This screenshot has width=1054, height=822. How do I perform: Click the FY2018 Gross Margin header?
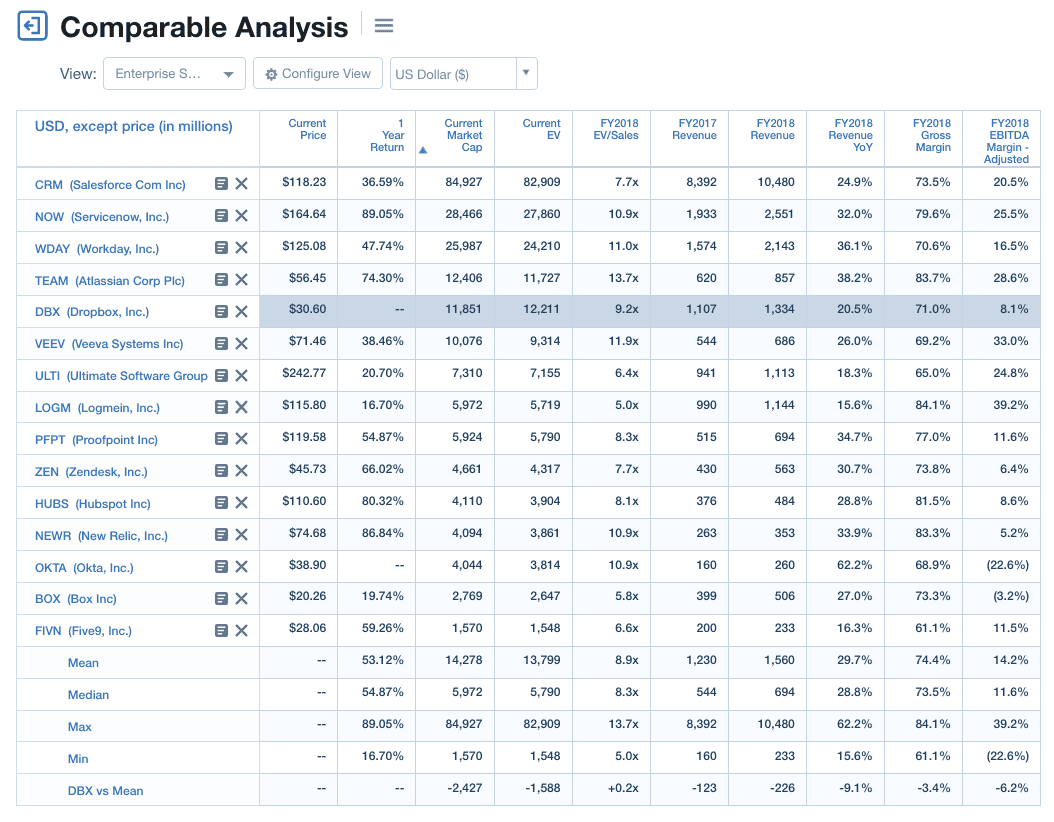click(x=932, y=136)
